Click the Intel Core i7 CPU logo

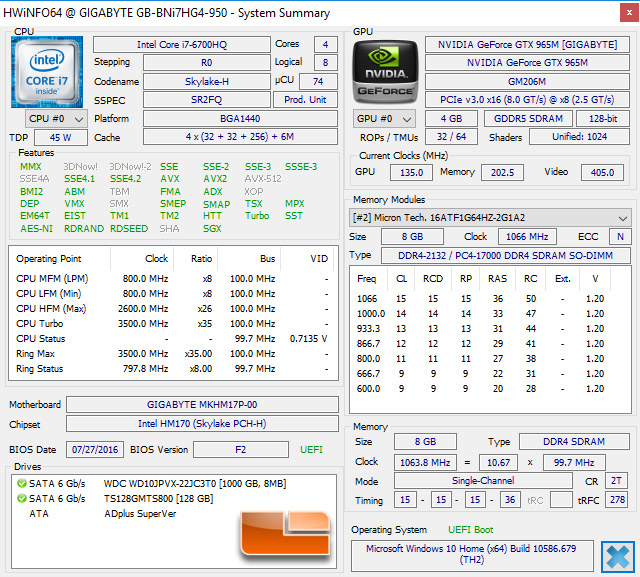tap(47, 72)
